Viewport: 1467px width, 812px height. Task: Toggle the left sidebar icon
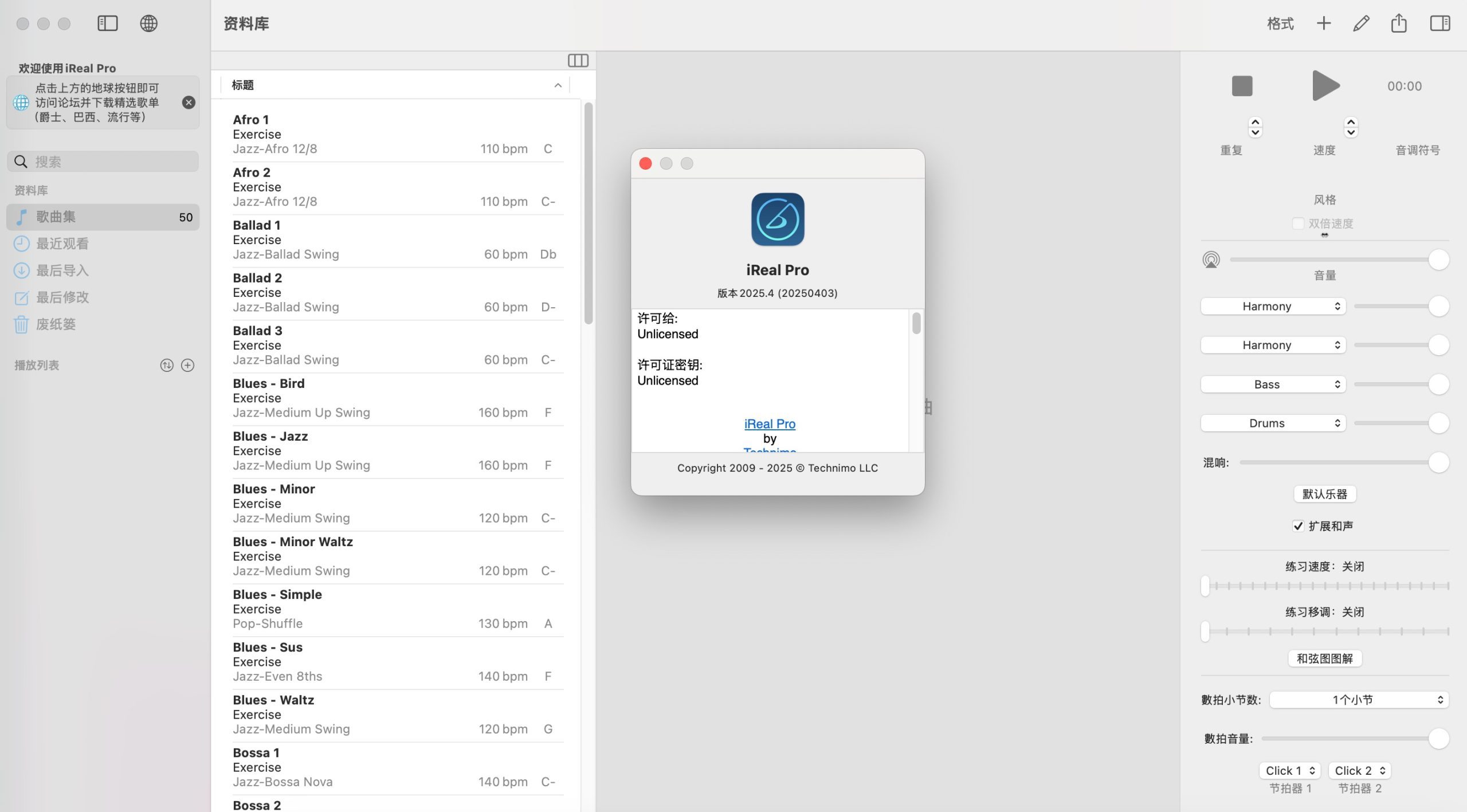[107, 23]
